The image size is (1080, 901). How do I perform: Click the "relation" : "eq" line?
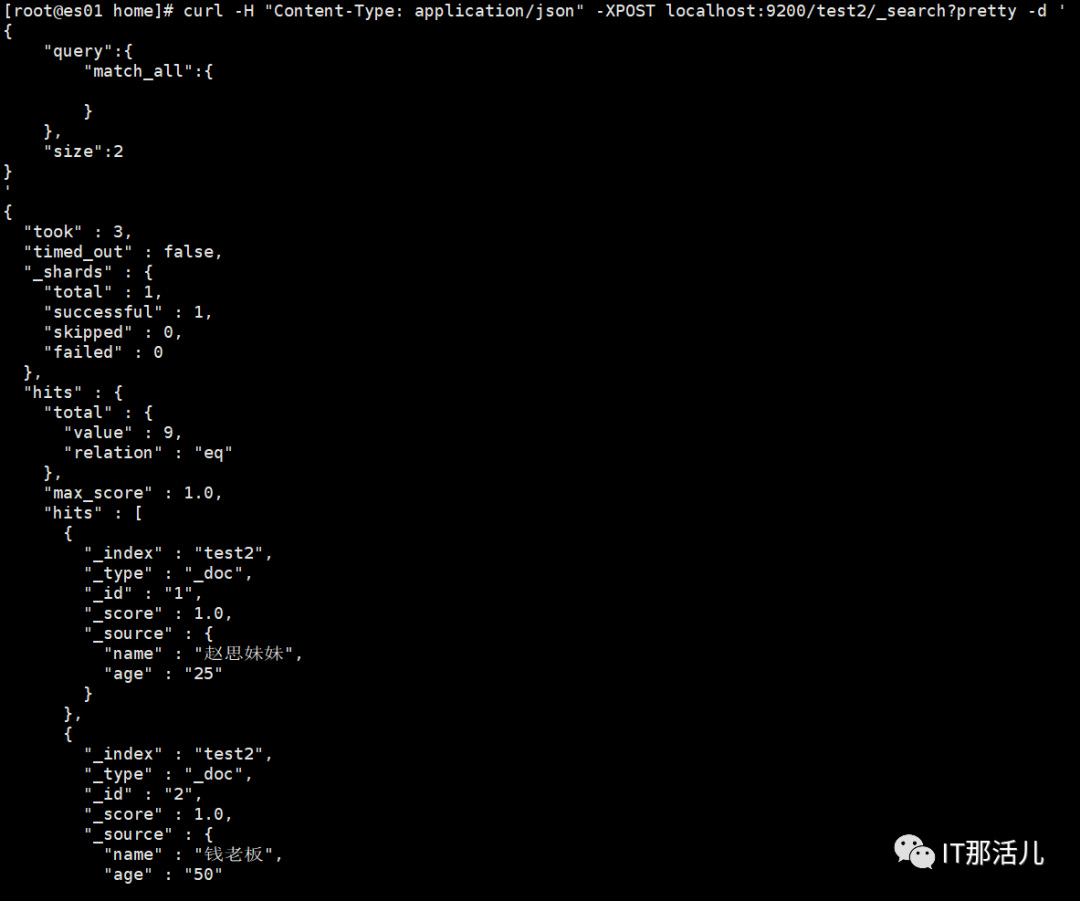coord(148,453)
